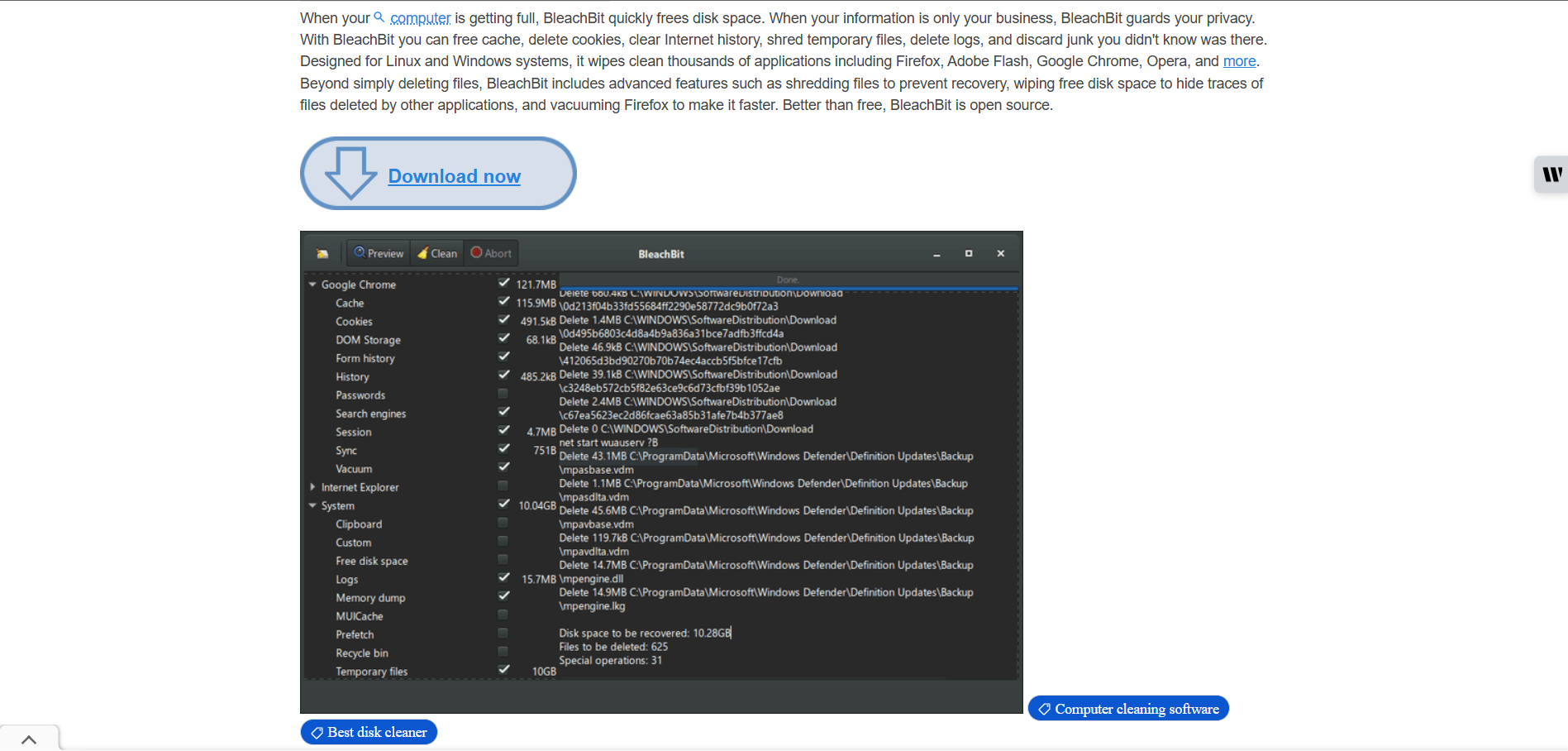Select the Sync tree item

(x=346, y=451)
